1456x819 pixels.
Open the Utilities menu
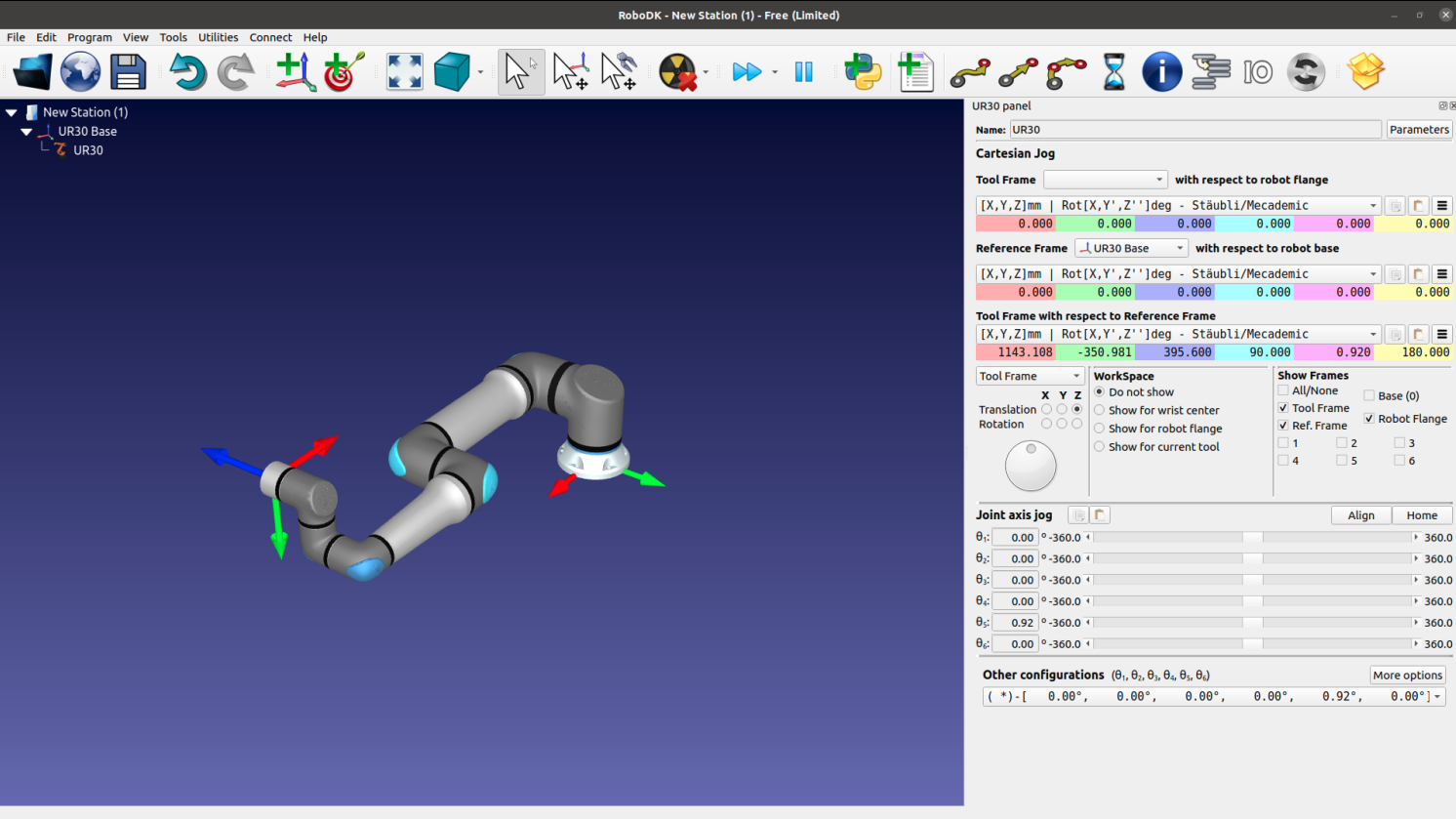[218, 37]
